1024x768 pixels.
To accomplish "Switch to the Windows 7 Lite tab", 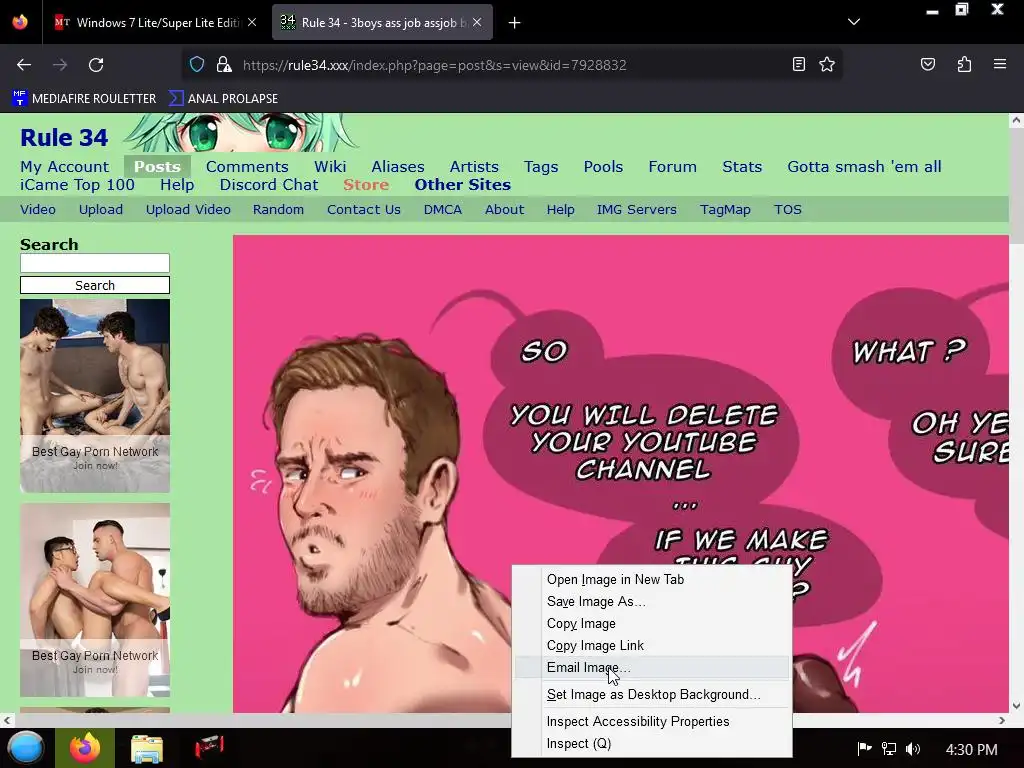I will point(155,22).
